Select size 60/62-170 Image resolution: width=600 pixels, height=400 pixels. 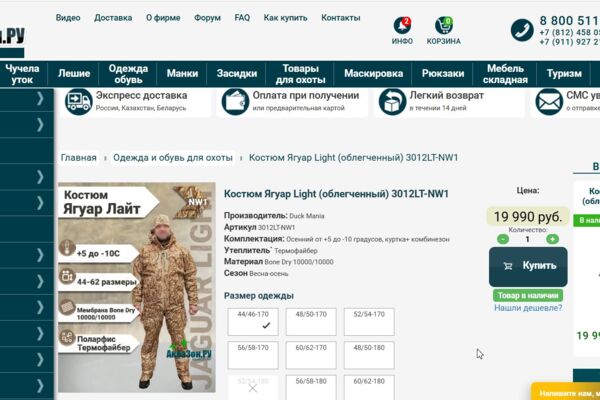[x=311, y=355]
